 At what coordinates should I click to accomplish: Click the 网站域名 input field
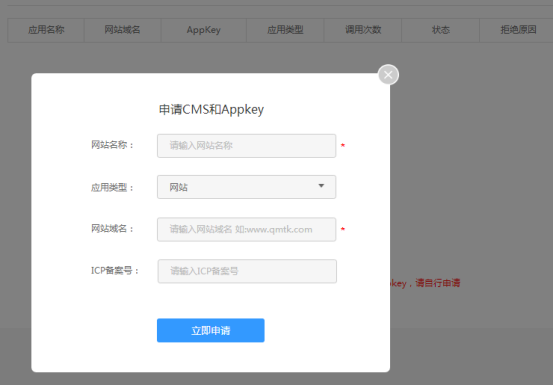246,230
